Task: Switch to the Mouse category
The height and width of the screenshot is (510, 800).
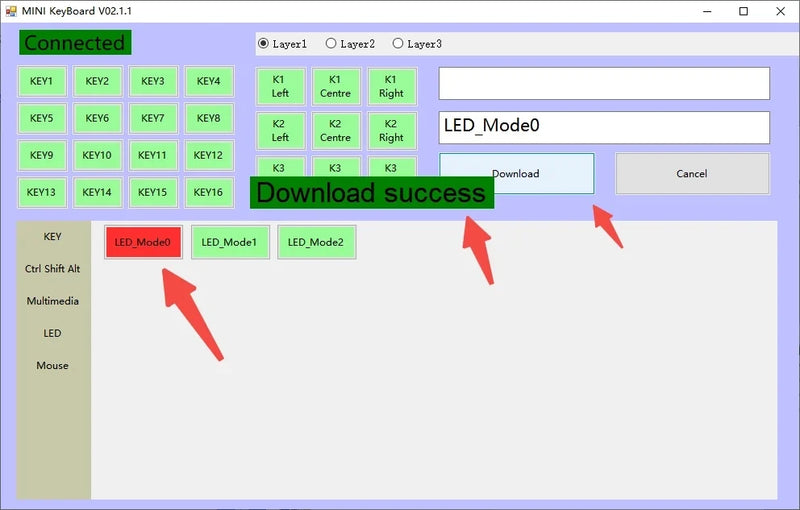Action: coord(53,365)
